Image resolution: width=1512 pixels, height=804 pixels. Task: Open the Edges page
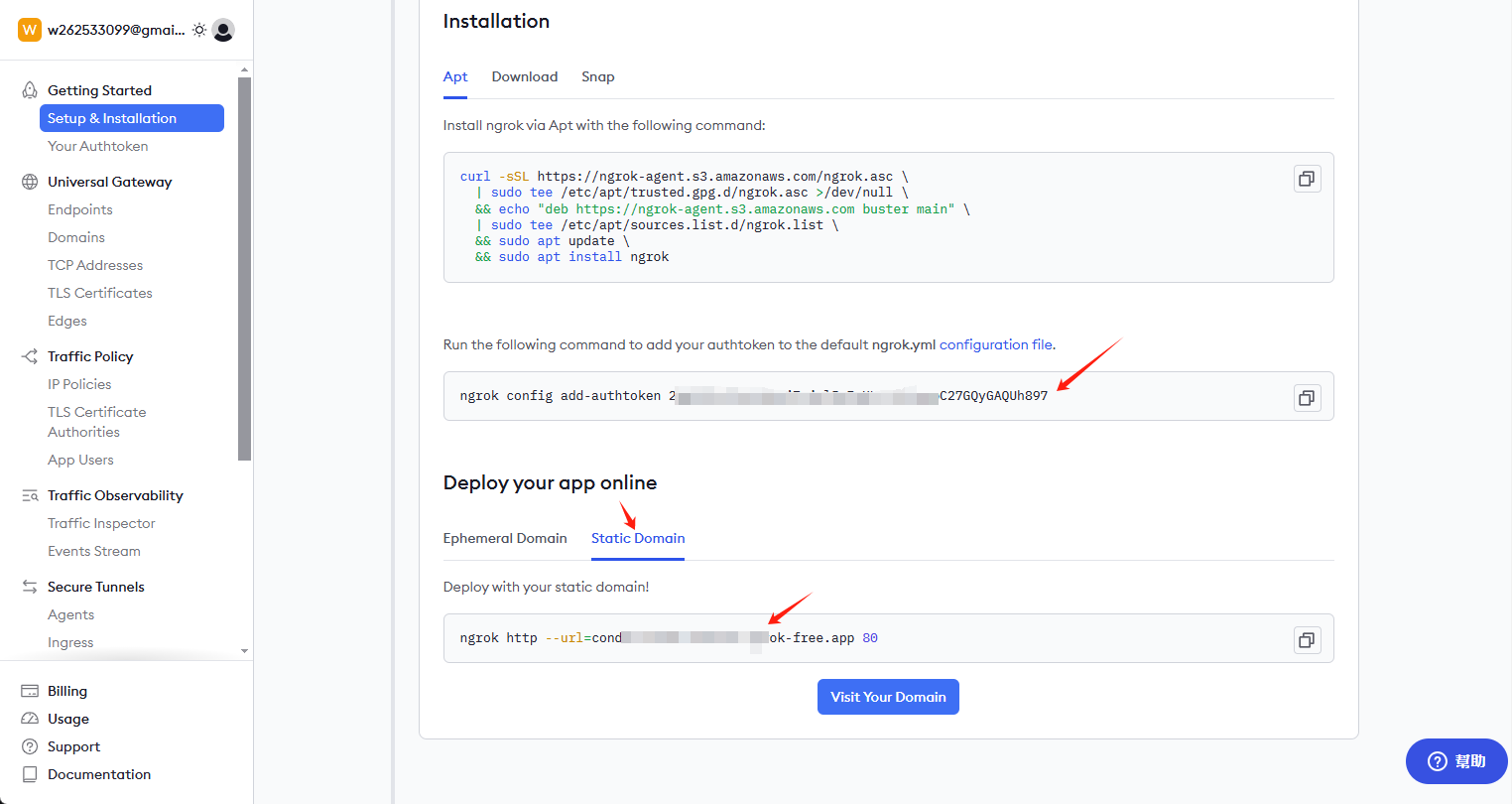tap(67, 321)
